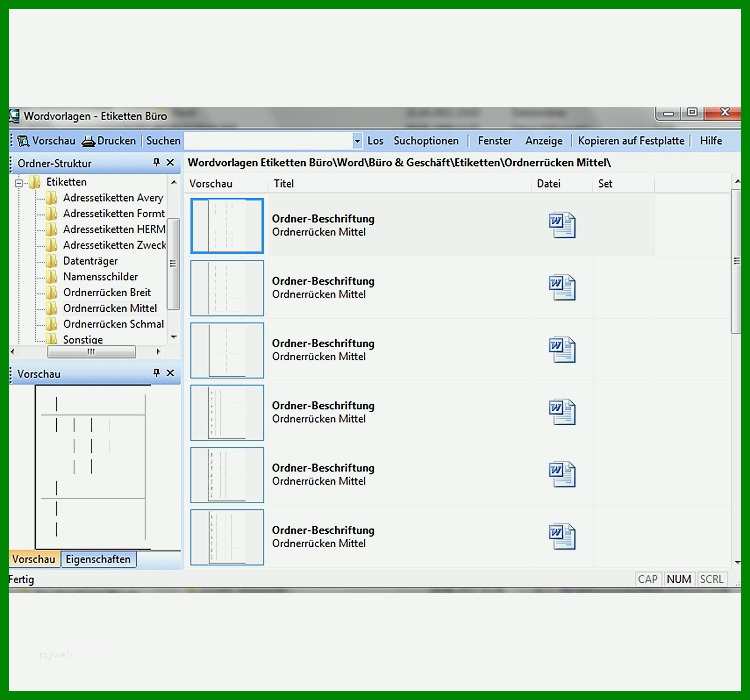The height and width of the screenshot is (700, 750).
Task: Click template list vertical scrollbar thumb
Action: point(736,261)
